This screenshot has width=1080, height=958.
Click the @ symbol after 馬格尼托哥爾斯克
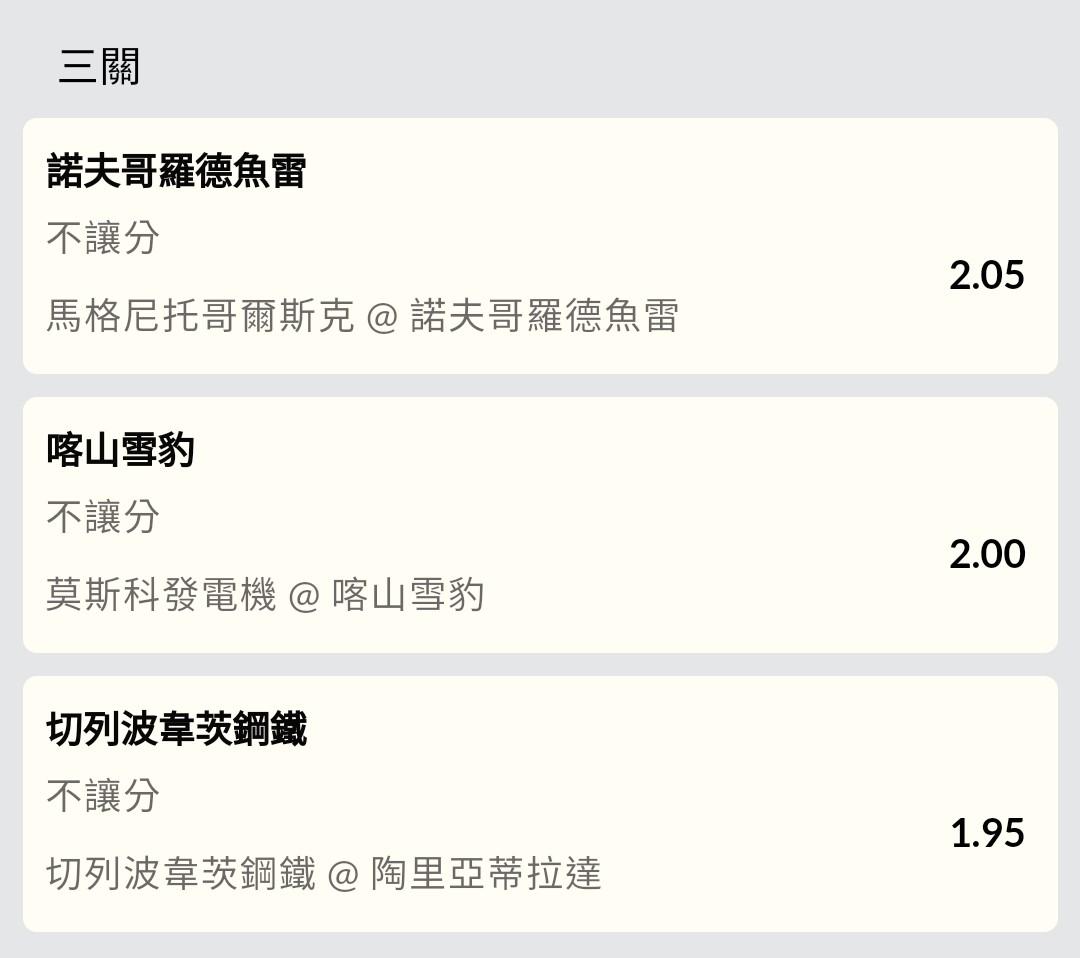click(382, 317)
